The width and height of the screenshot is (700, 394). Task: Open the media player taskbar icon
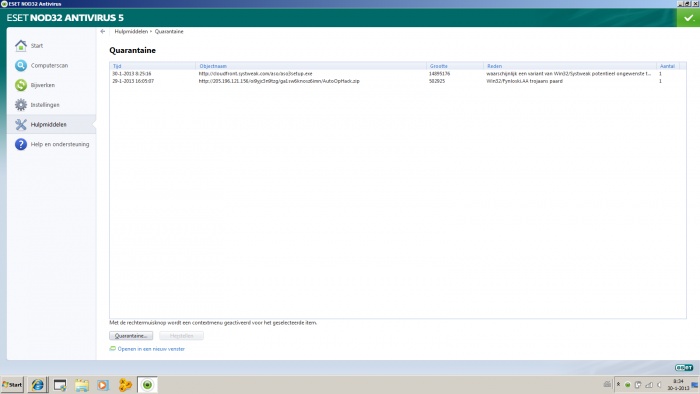tap(103, 385)
